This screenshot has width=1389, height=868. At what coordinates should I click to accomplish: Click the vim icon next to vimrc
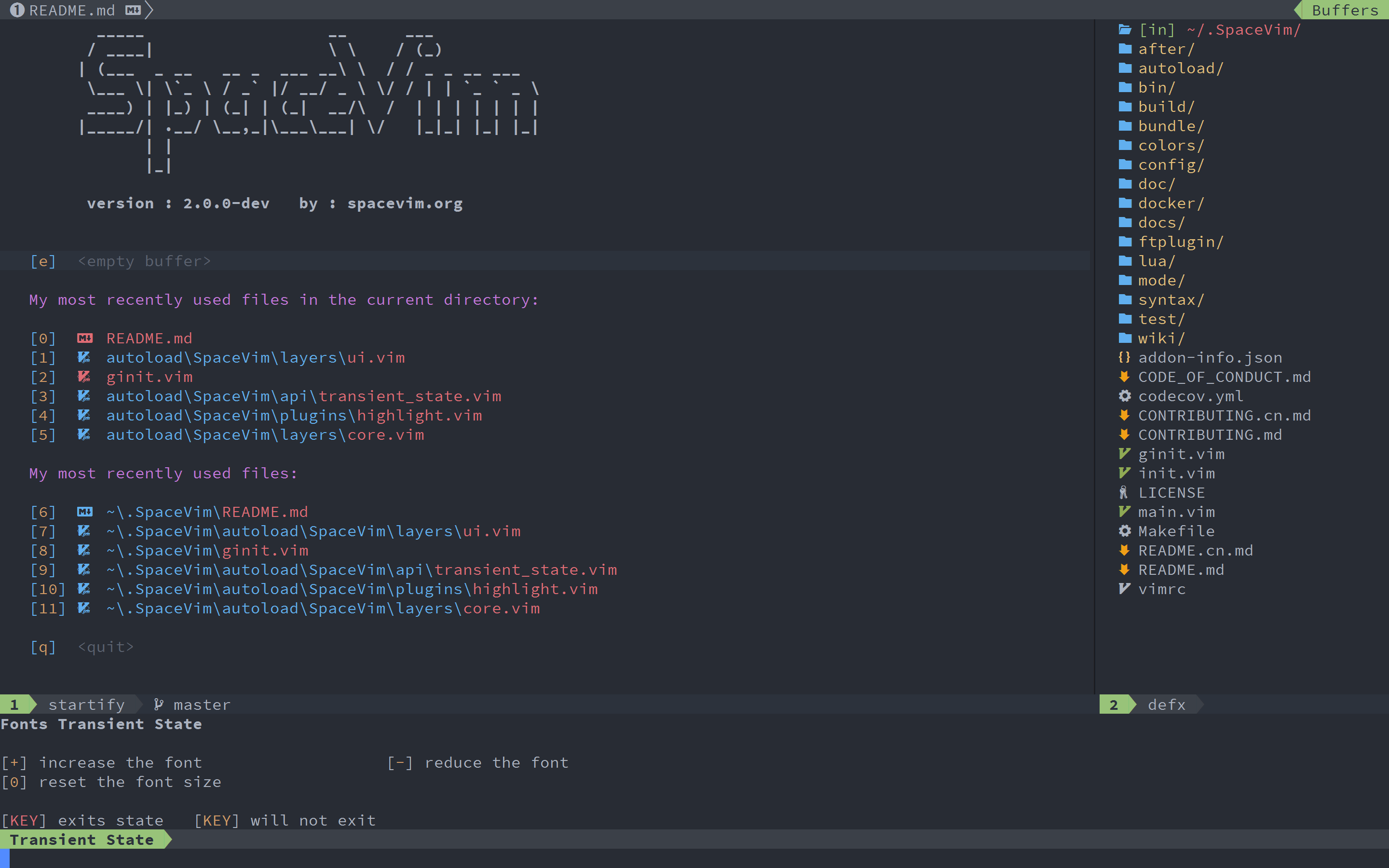coord(1124,588)
